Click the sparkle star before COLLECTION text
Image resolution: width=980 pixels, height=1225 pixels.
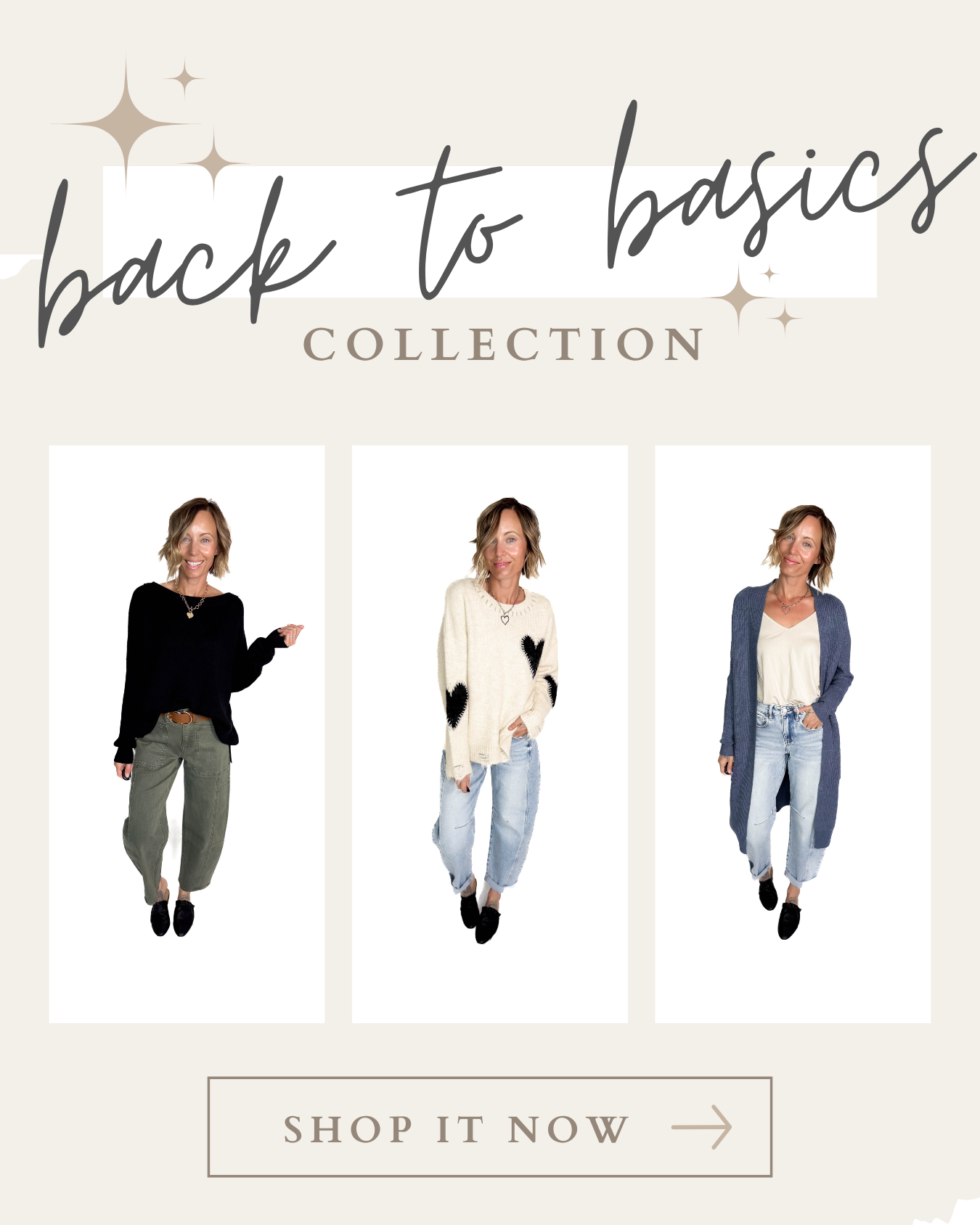739,298
